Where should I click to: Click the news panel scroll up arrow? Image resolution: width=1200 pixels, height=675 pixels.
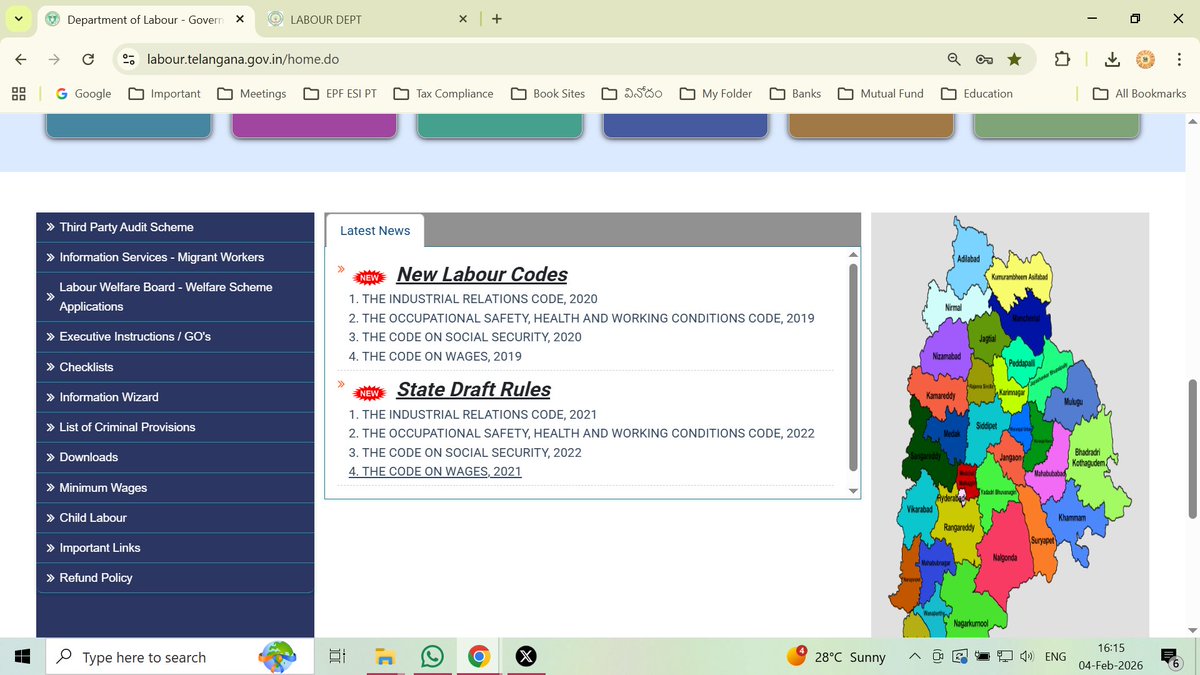[853, 255]
